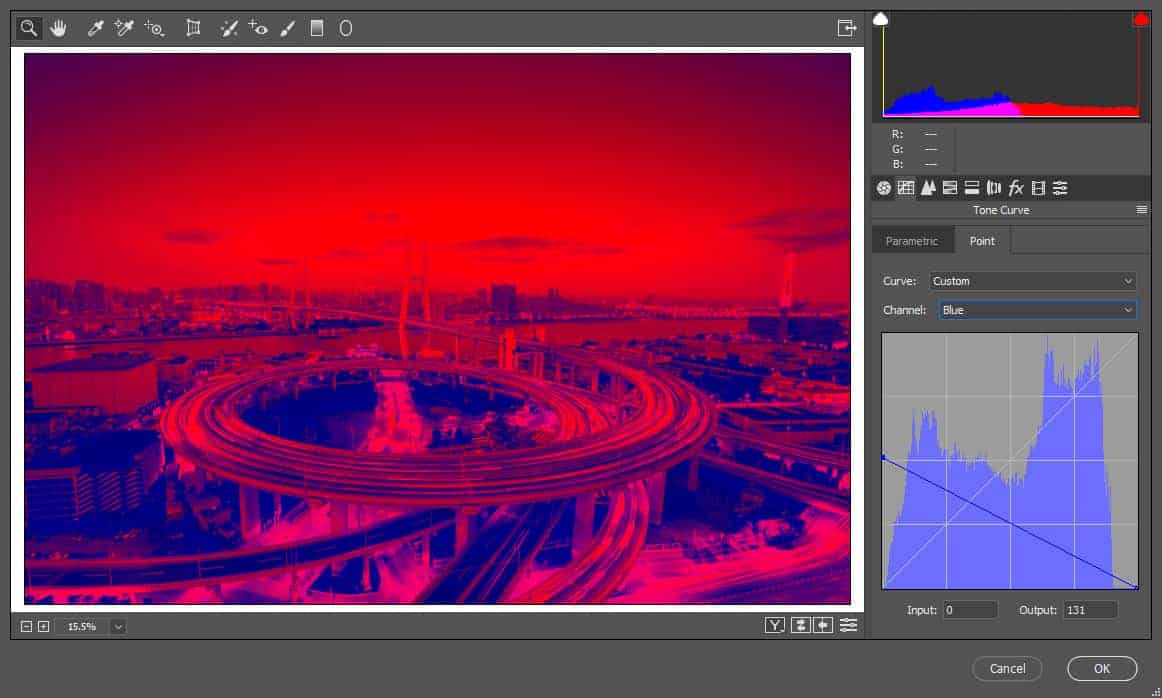Open the Curve preset dropdown
Image resolution: width=1162 pixels, height=698 pixels.
1033,281
